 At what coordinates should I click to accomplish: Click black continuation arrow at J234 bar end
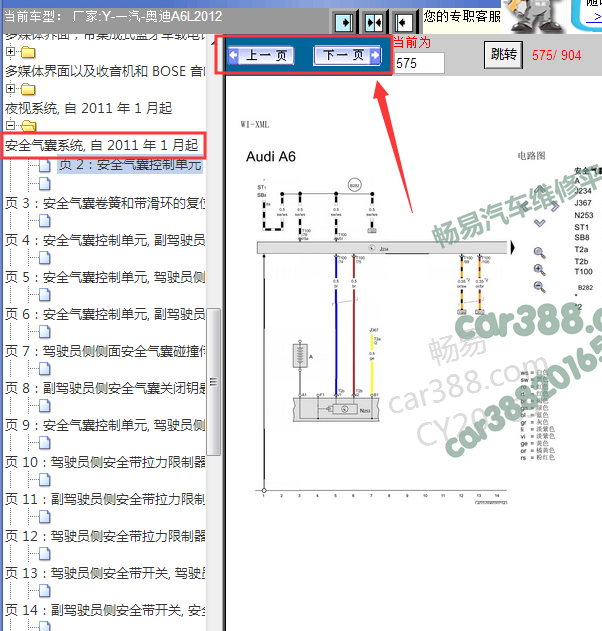pyautogui.click(x=513, y=247)
